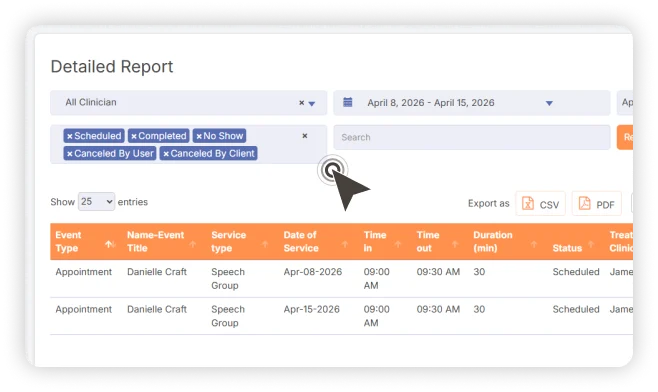Screen dimensions: 658x392
Task: Select Apr-15-2026 date cell
Action: 311,309
